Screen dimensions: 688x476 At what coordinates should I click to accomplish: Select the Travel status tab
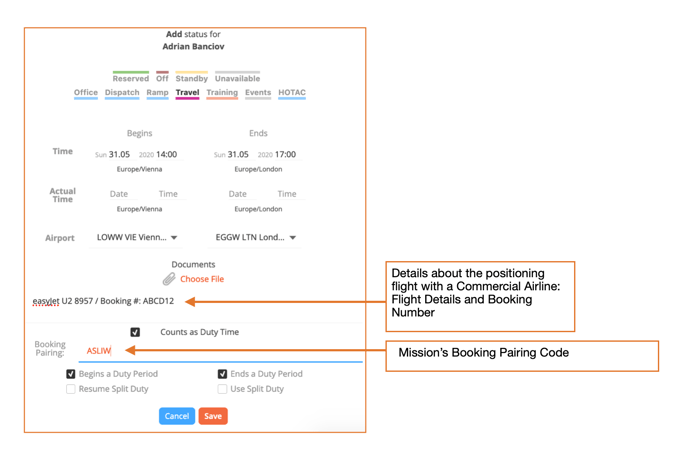click(187, 93)
